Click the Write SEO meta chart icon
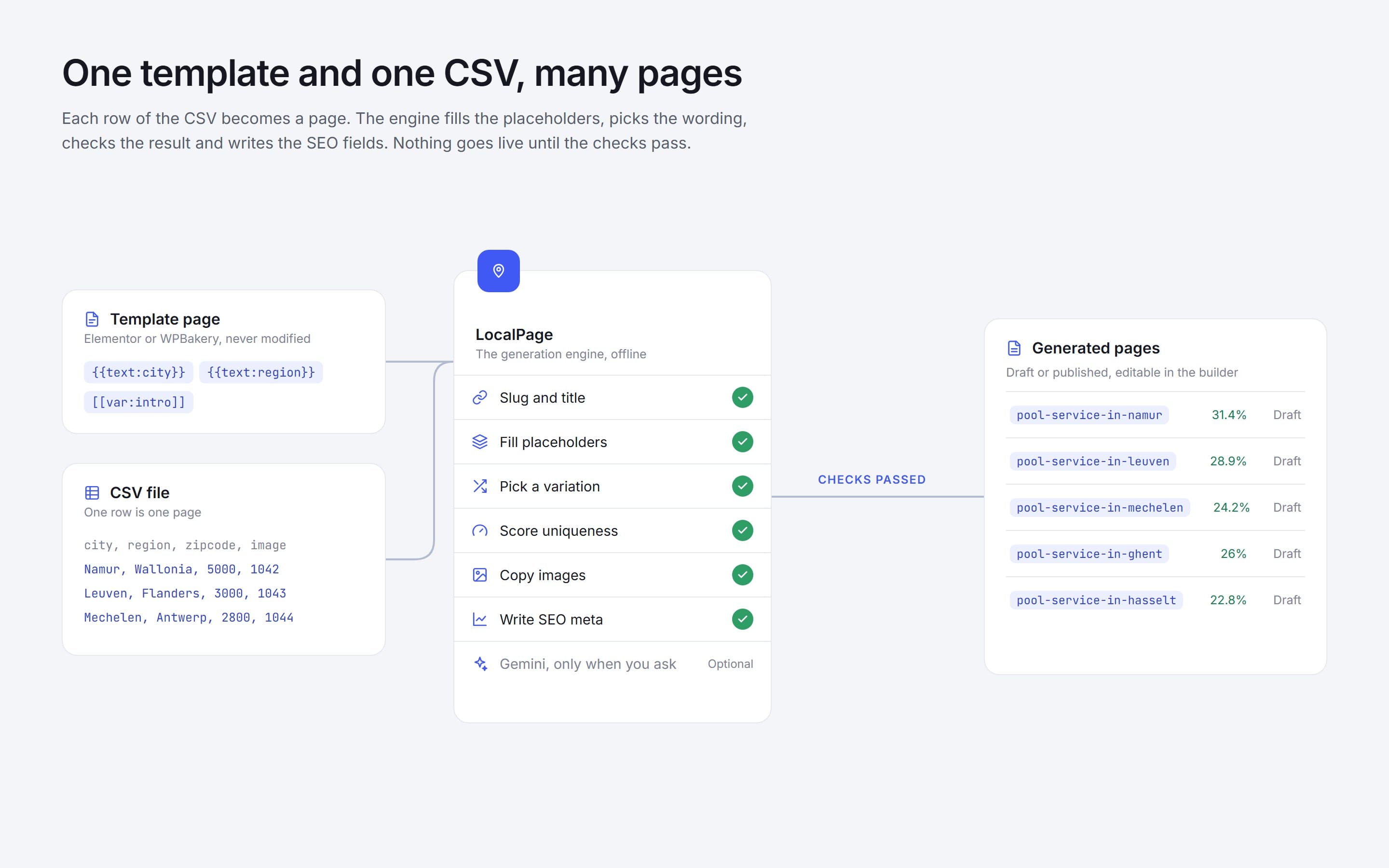The width and height of the screenshot is (1389, 868). pyautogui.click(x=480, y=620)
